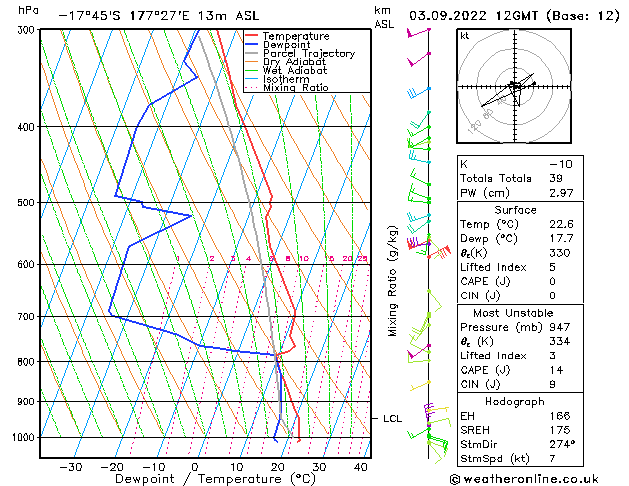Screen dimensions: 629x486
Task: Click the Surface CAPE (J) label
Action: click(485, 281)
